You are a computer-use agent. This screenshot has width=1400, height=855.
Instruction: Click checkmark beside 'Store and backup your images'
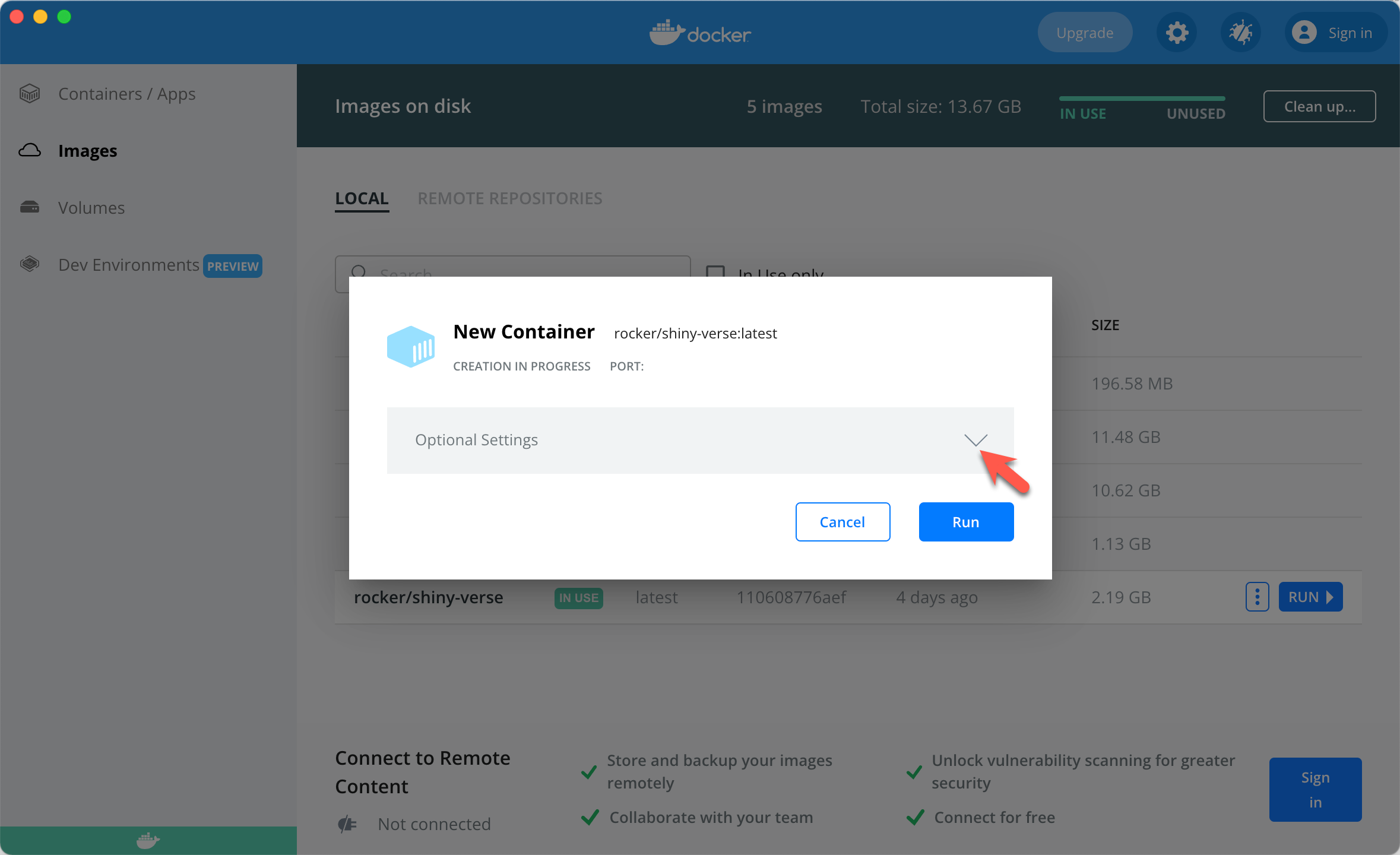[588, 772]
